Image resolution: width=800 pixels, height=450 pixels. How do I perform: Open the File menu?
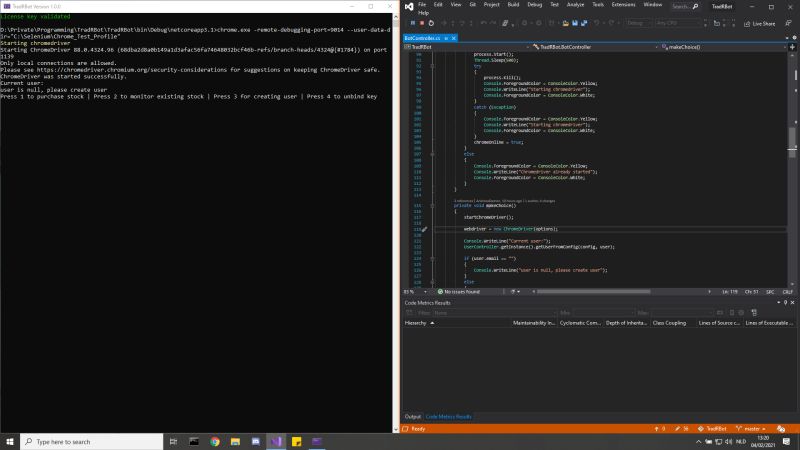click(x=422, y=5)
